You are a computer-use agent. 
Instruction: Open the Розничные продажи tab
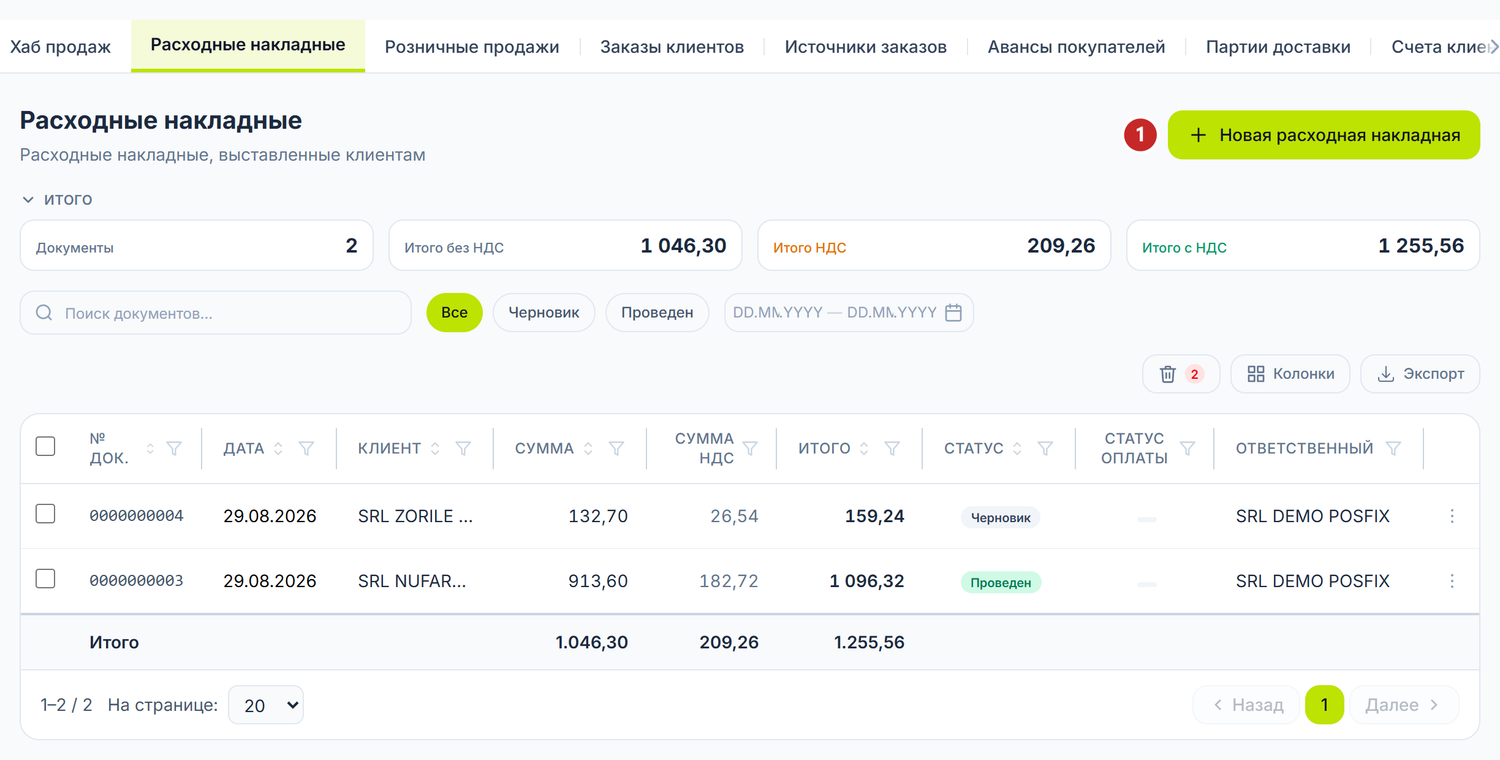[x=472, y=47]
